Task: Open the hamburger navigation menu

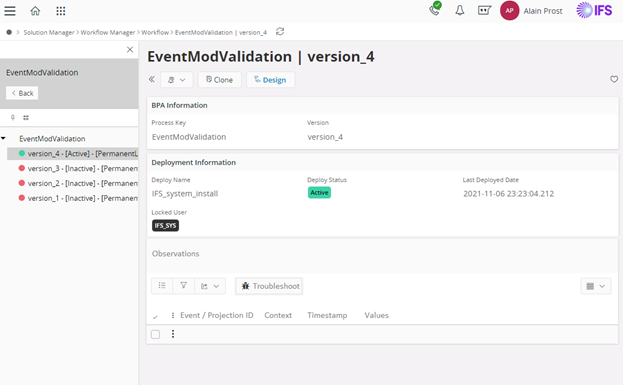Action: click(10, 11)
